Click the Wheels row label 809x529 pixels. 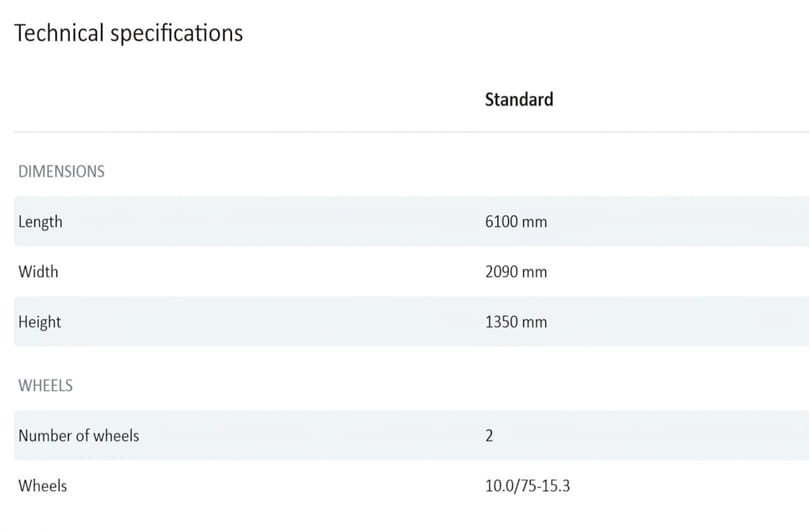coord(42,485)
